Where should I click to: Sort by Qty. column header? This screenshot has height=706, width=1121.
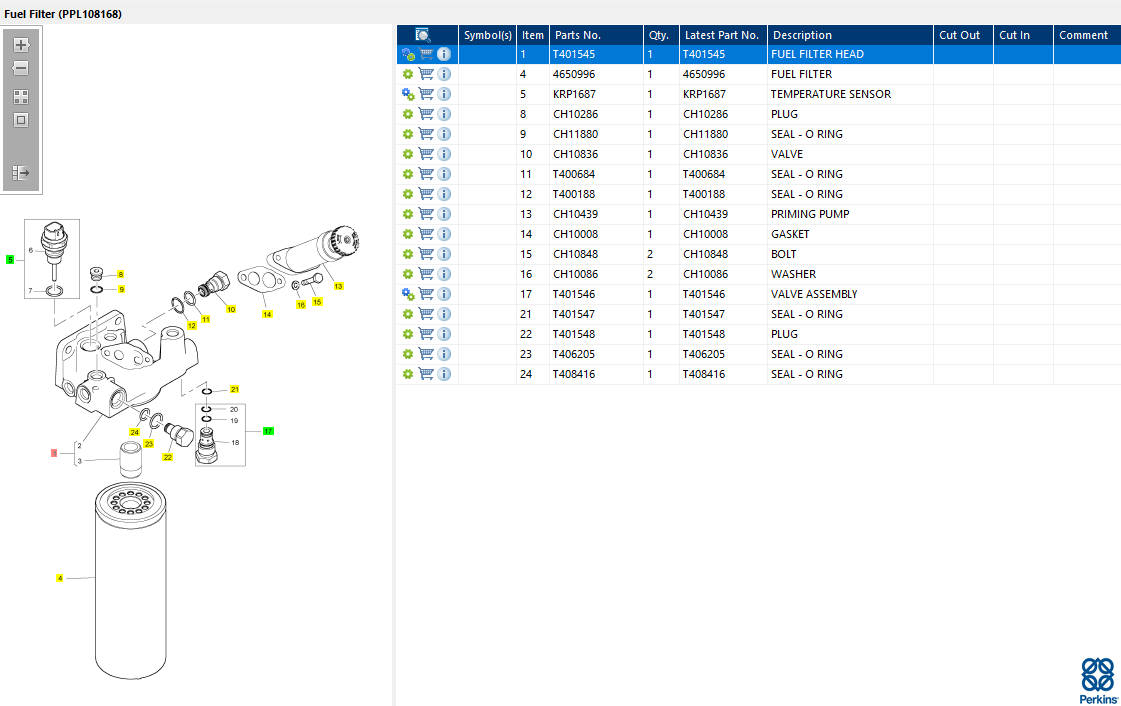(x=661, y=35)
